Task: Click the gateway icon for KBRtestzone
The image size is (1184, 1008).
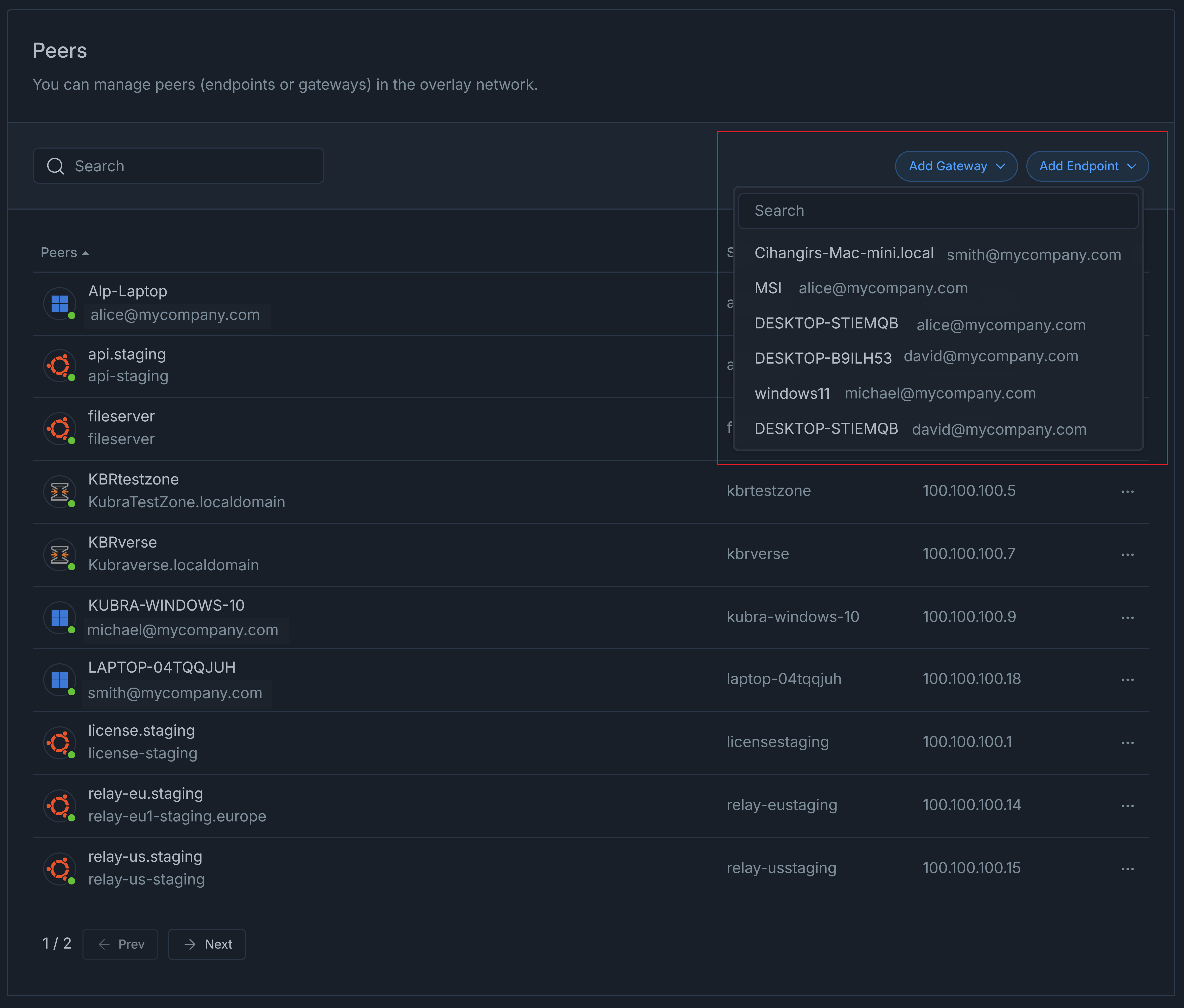Action: [59, 491]
